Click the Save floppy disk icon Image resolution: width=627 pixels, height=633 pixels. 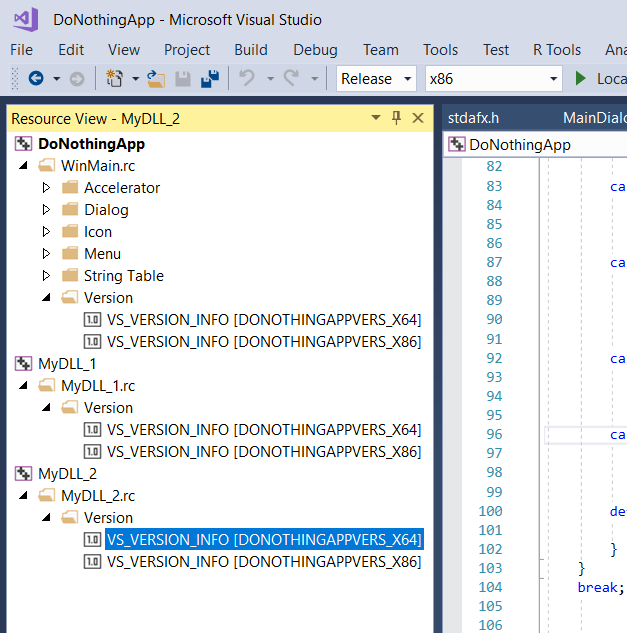click(183, 79)
